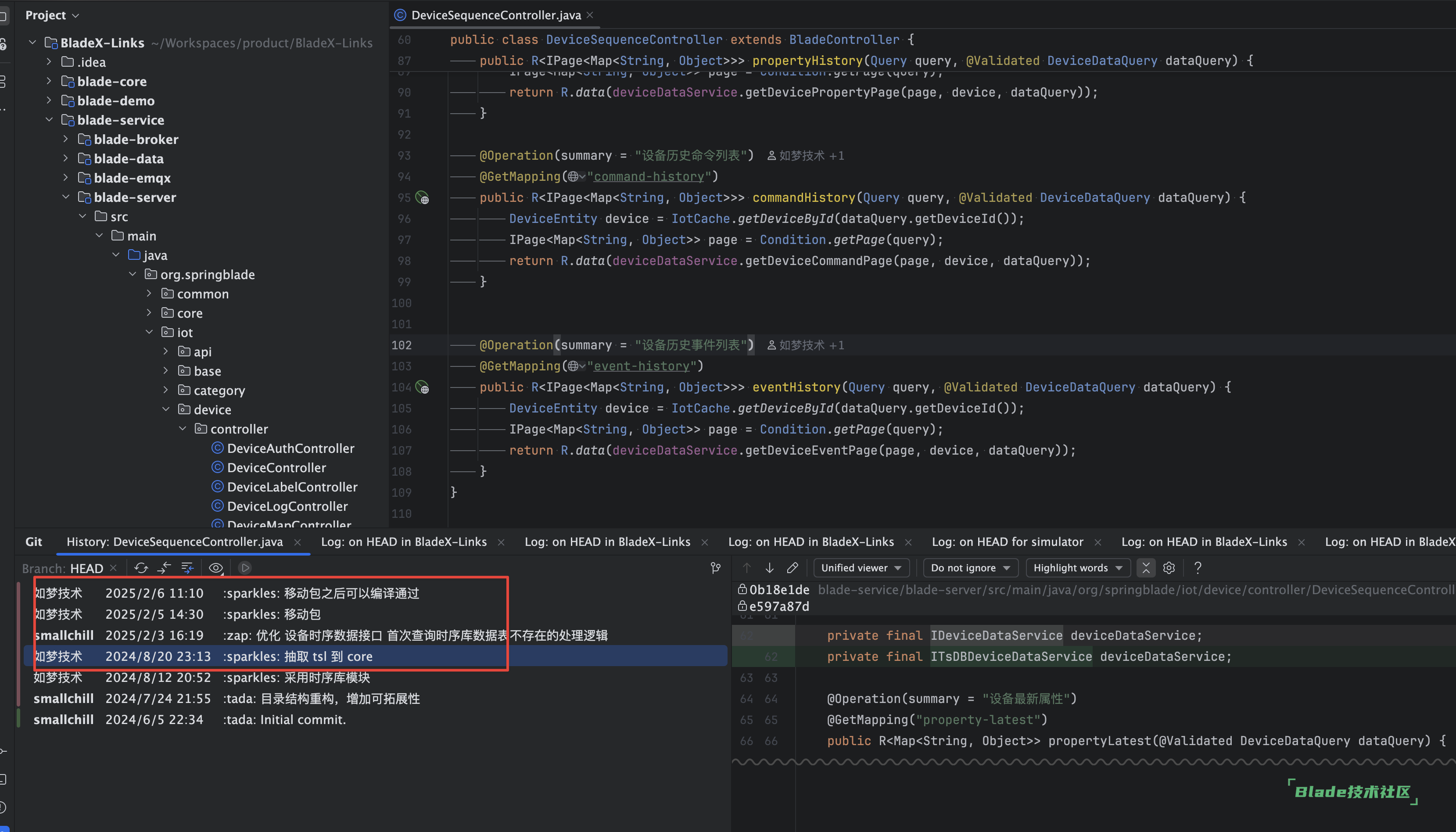1456x832 pixels.
Task: Click the cherry-pick icon in history toolbar
Action: (x=164, y=568)
